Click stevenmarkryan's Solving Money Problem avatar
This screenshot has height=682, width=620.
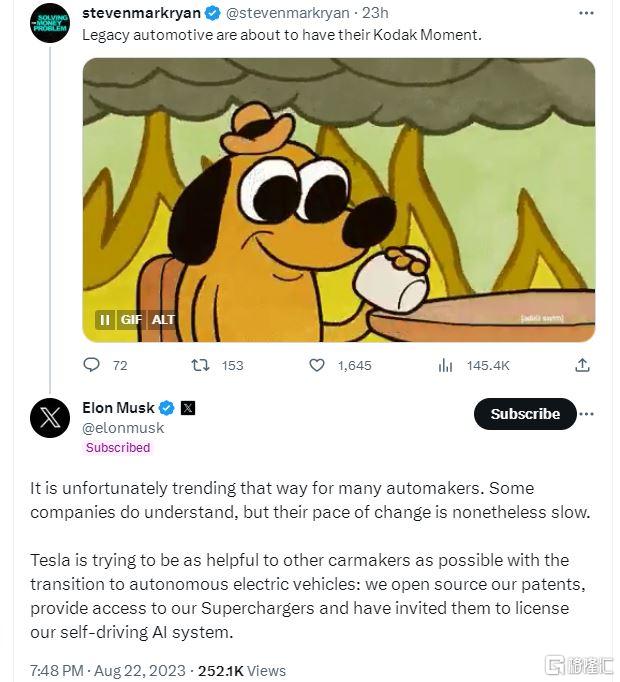point(50,23)
